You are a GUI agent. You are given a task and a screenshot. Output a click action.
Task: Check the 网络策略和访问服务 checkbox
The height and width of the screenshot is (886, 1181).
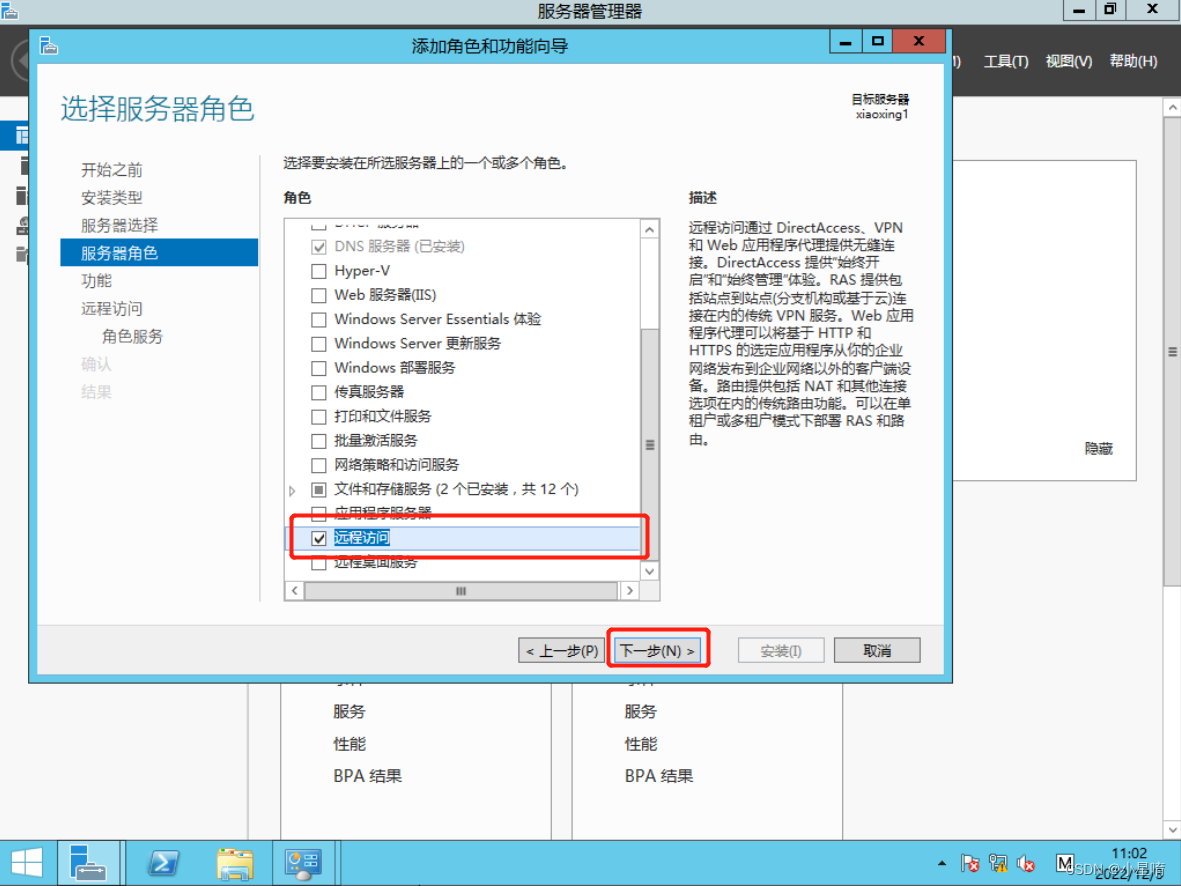[319, 466]
